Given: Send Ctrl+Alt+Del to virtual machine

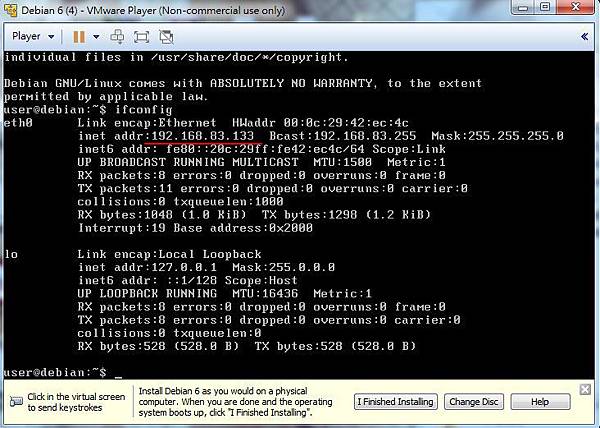Looking at the screenshot, I should coord(117,37).
